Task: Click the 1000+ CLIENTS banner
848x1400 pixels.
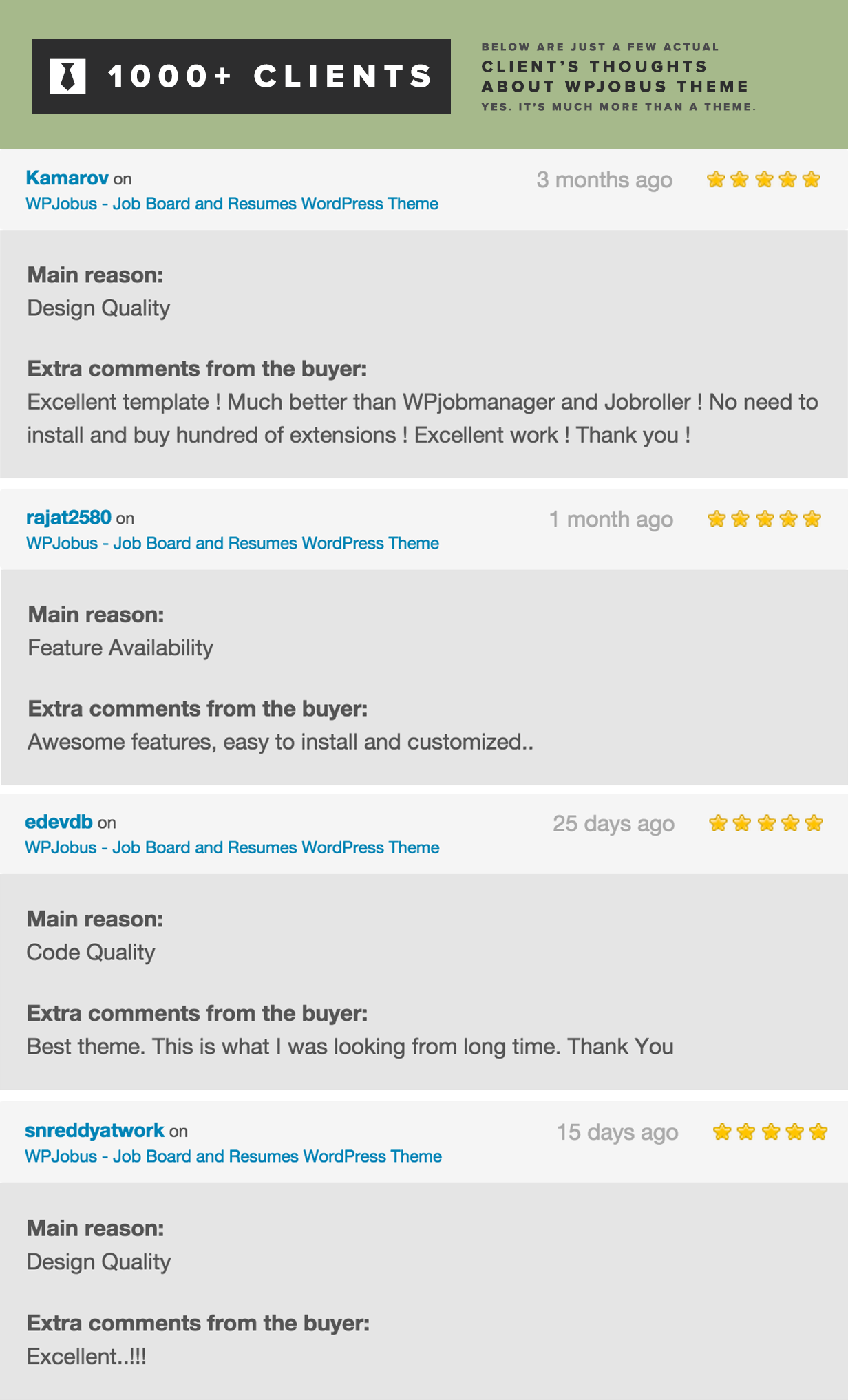Action: 241,76
